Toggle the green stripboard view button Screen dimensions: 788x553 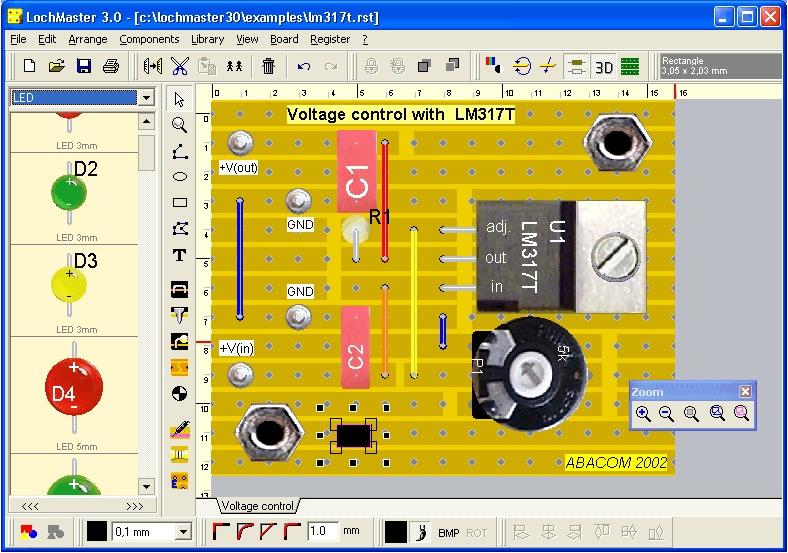[x=630, y=66]
